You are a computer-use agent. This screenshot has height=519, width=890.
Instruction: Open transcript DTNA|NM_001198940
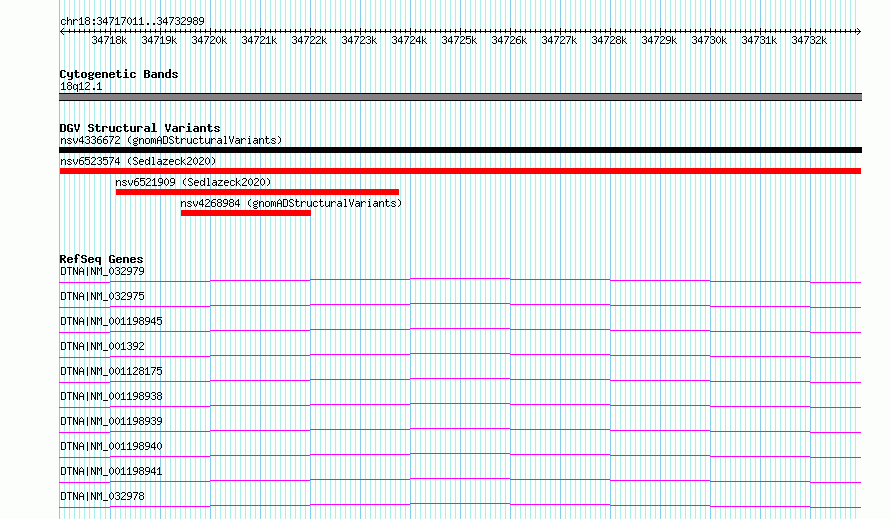pyautogui.click(x=111, y=446)
